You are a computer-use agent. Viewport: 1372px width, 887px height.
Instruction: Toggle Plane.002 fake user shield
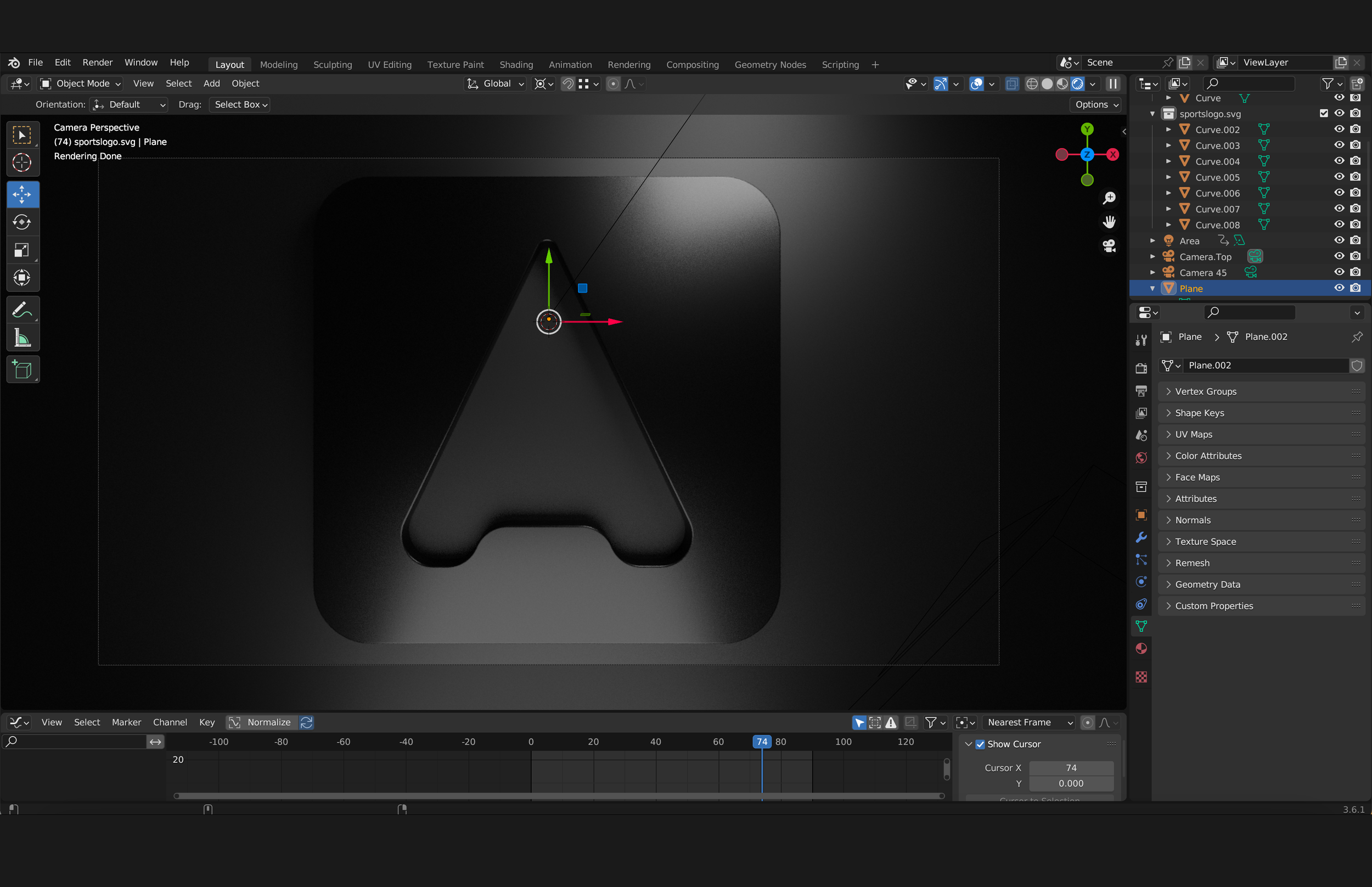1357,366
